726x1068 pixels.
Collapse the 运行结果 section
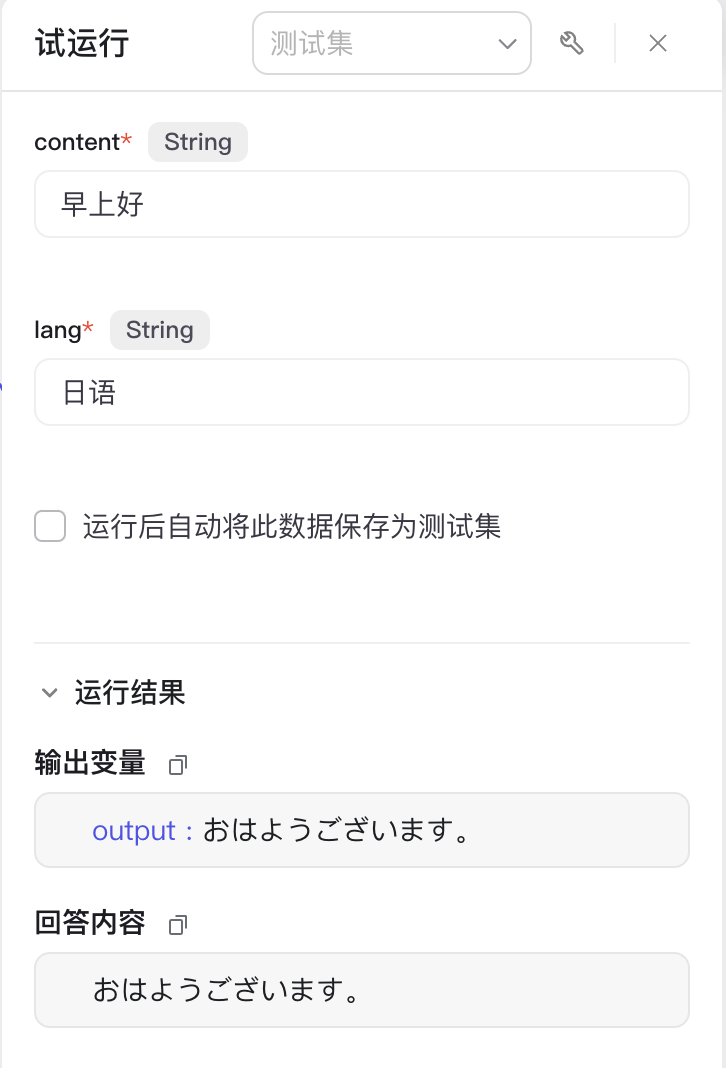[49, 693]
